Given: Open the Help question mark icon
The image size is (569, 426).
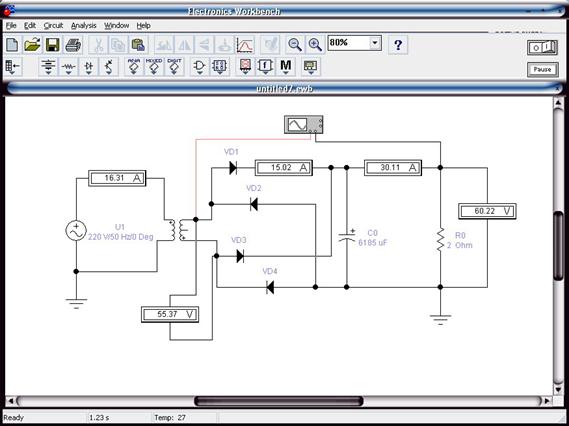Looking at the screenshot, I should (x=398, y=45).
